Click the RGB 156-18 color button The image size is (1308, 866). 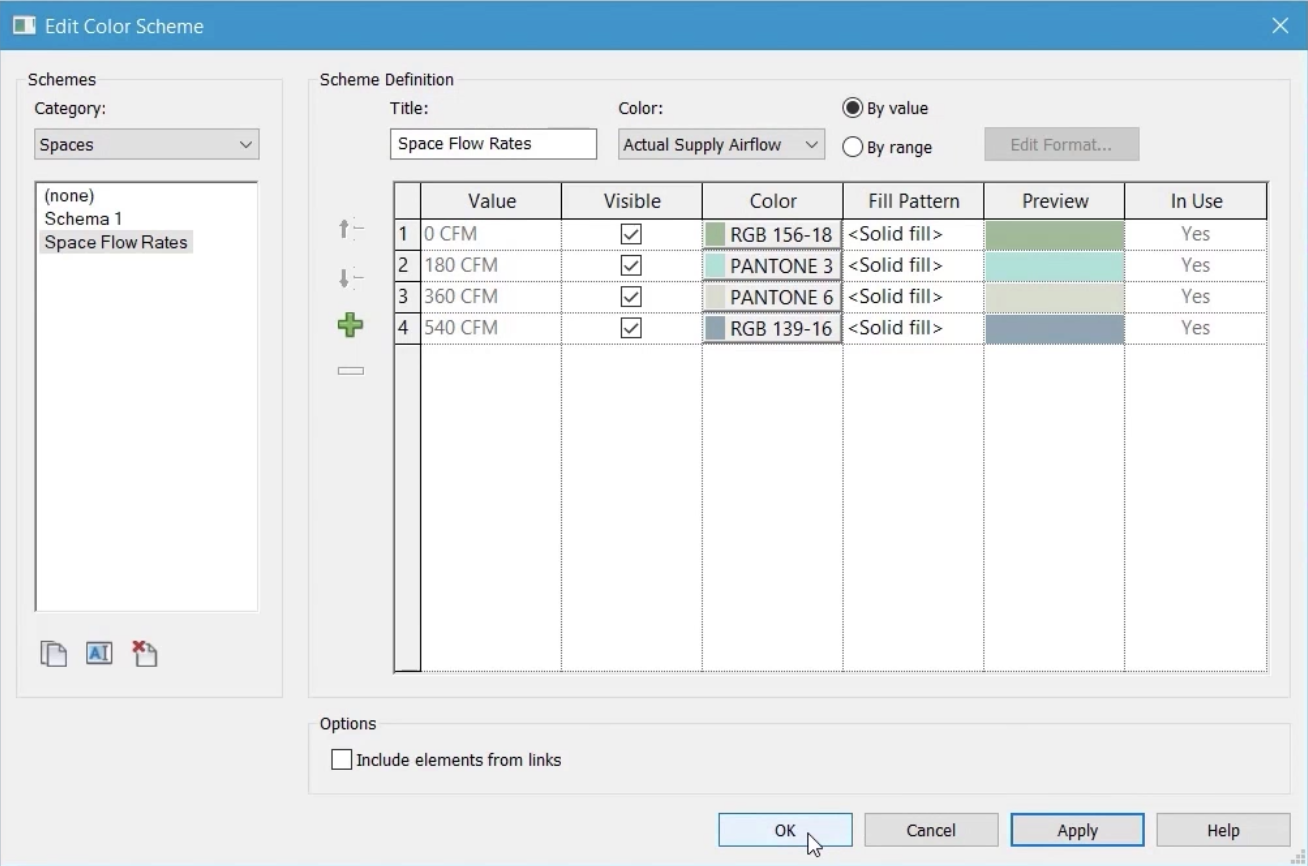772,234
